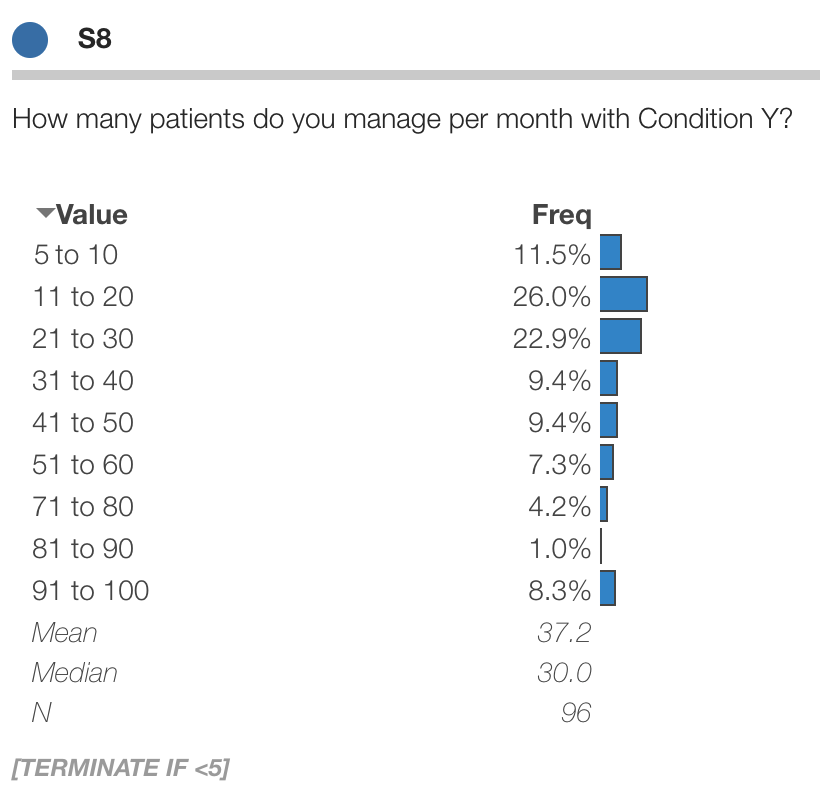The height and width of the screenshot is (788, 838).
Task: Click the blue circle icon beside S8
Action: click(x=31, y=40)
